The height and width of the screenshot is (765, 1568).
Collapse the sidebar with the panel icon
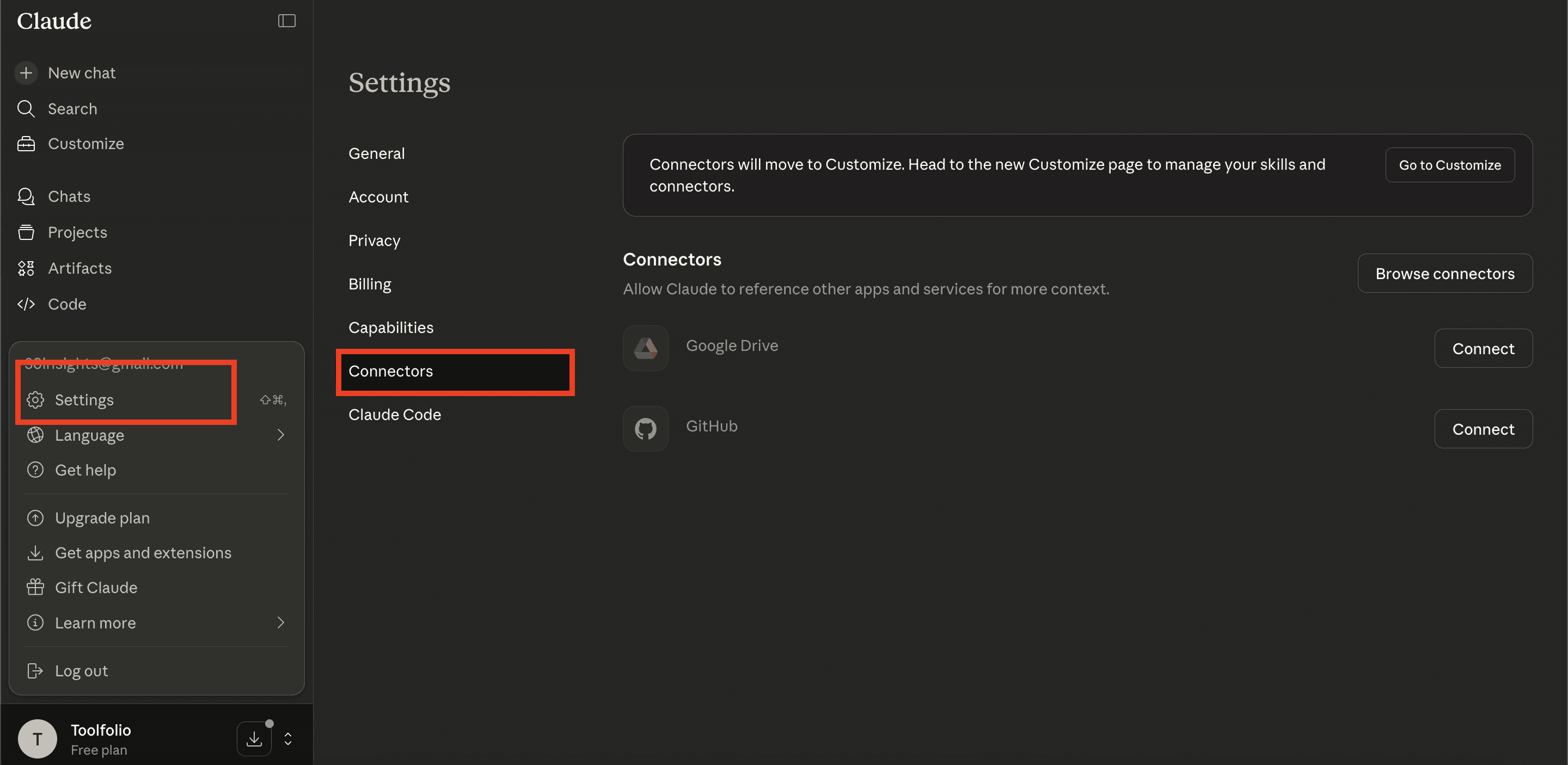[x=287, y=21]
